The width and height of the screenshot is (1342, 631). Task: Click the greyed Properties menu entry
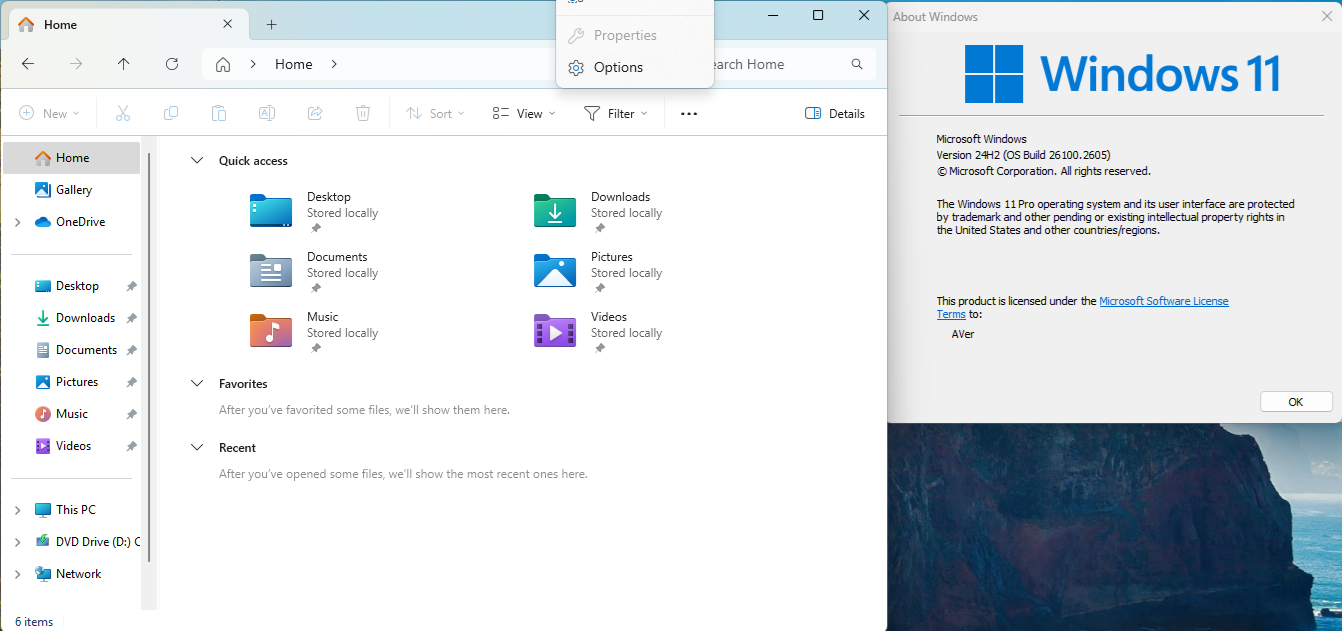pyautogui.click(x=634, y=36)
